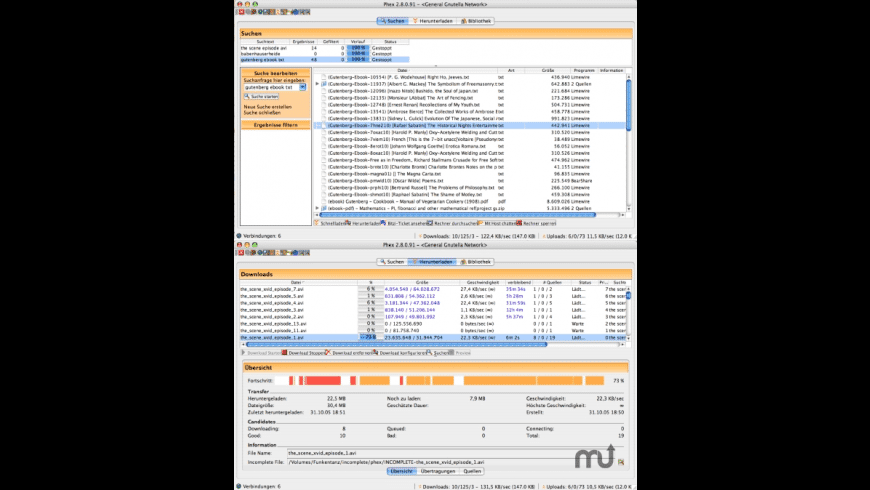Viewport: 870px width, 490px height.
Task: Click the search query input field
Action: click(x=272, y=87)
